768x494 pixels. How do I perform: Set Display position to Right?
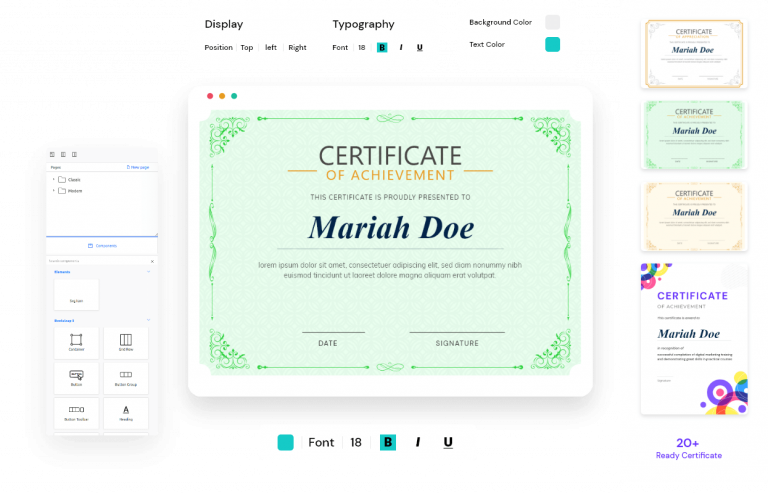tap(297, 47)
